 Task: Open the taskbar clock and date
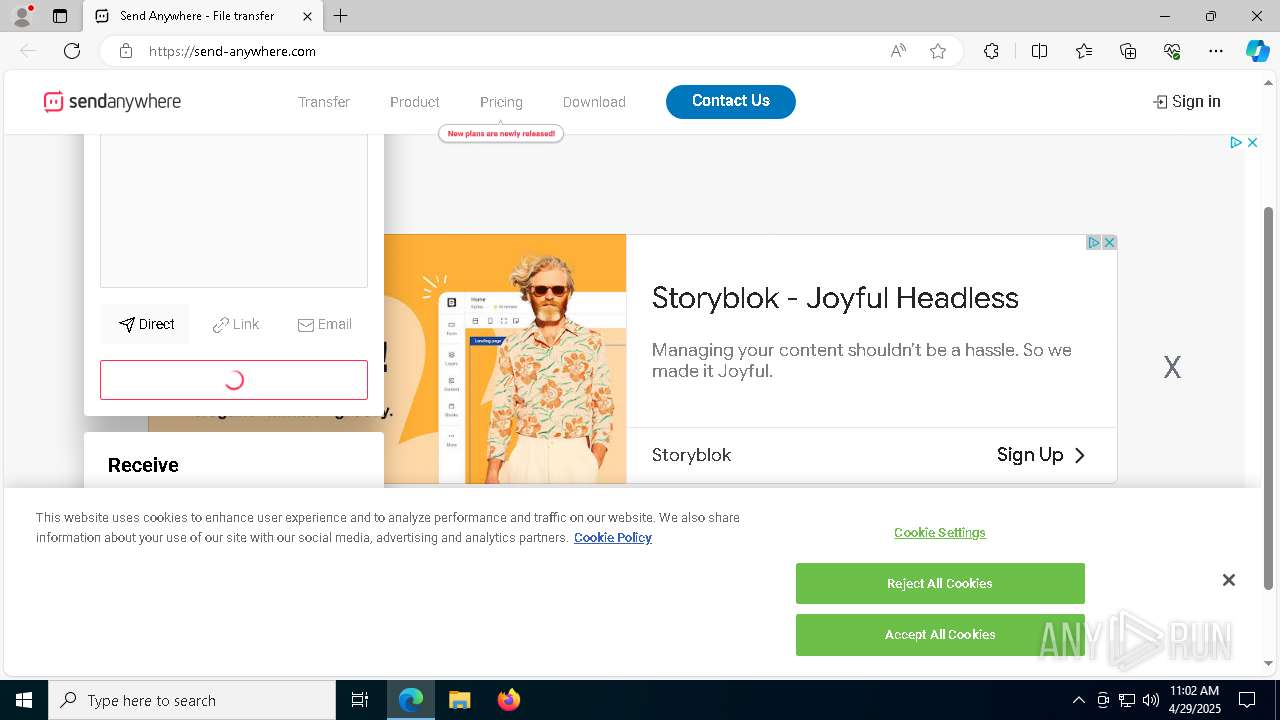tap(1194, 700)
